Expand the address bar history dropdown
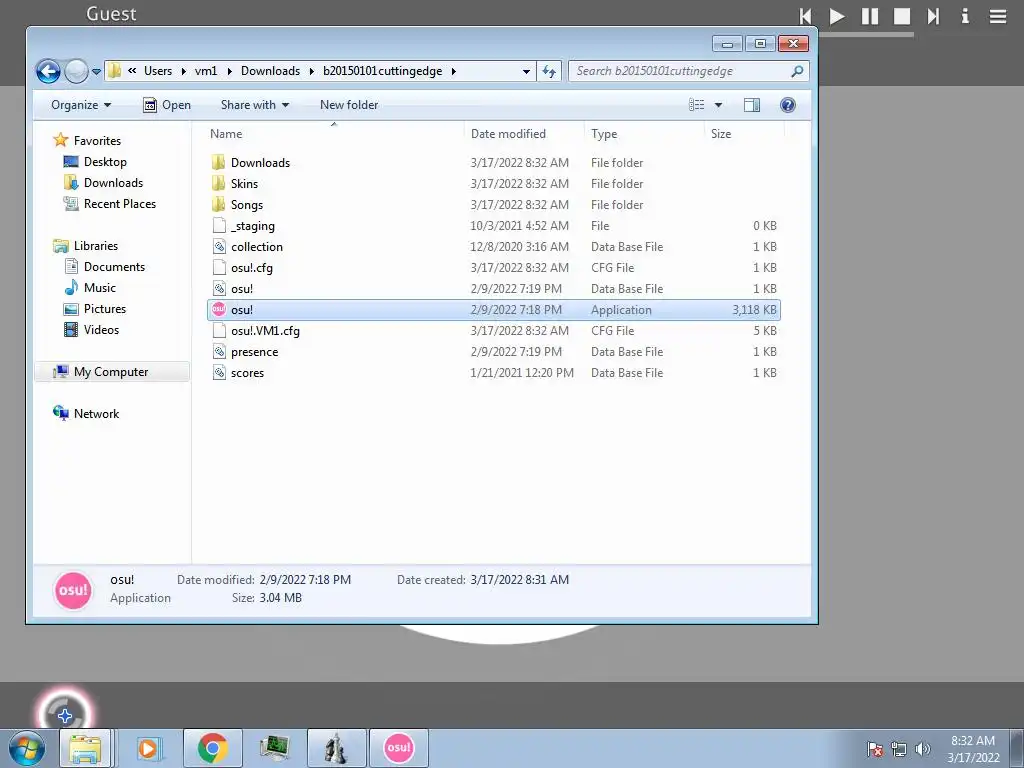Viewport: 1024px width, 768px height. 526,71
